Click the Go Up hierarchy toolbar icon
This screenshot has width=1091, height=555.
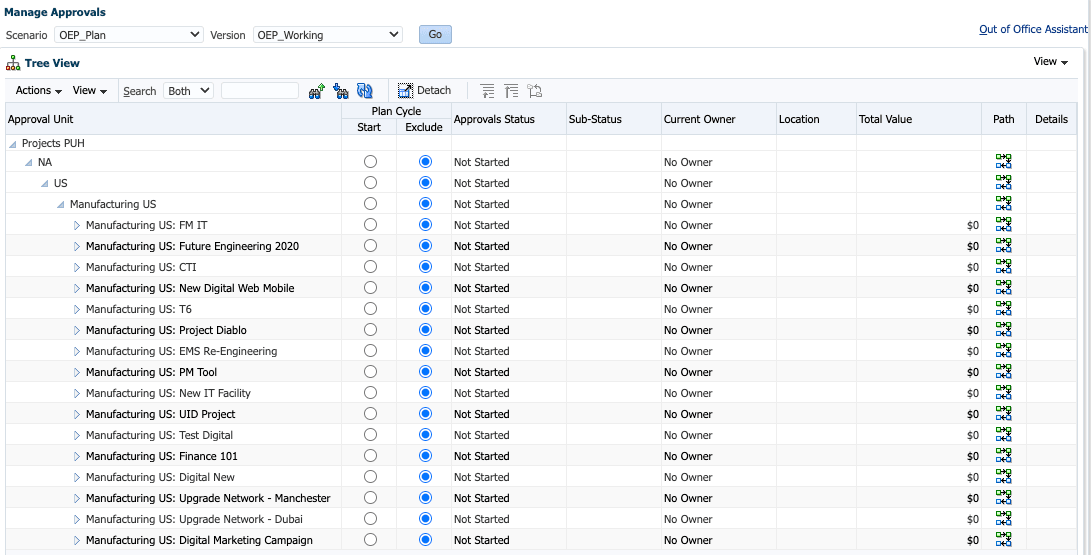[488, 90]
